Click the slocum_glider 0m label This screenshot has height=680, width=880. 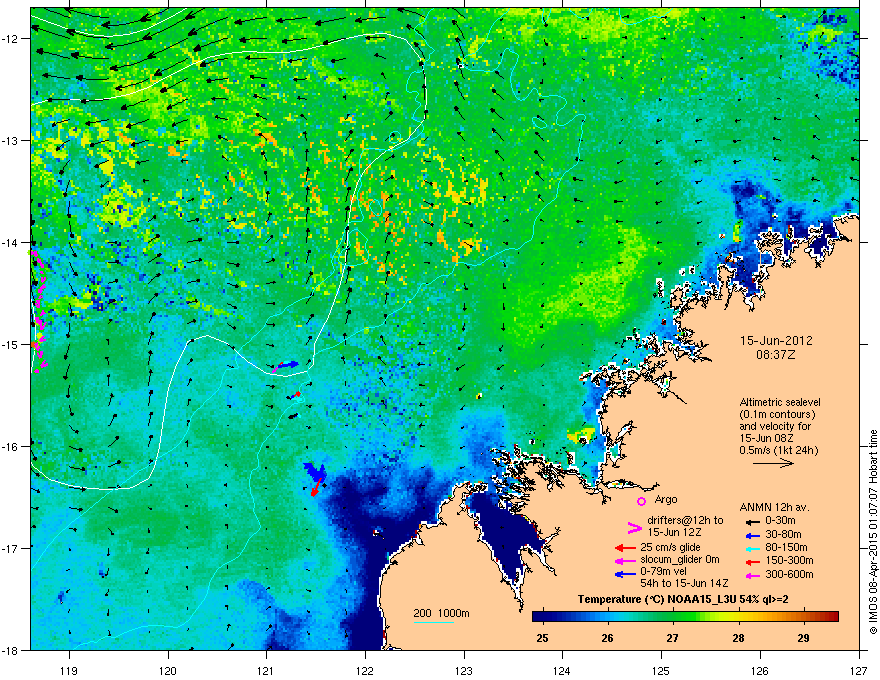(680, 560)
